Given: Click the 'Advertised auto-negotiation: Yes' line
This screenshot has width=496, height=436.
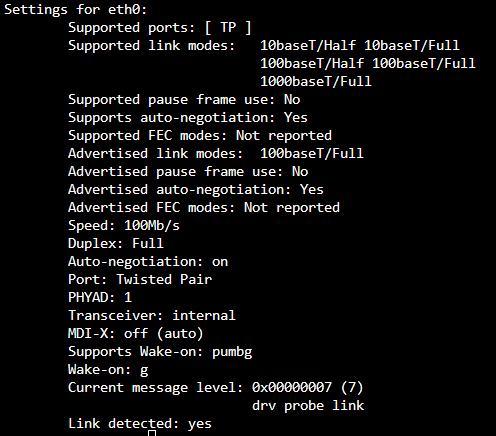Looking at the screenshot, I should click(196, 189).
